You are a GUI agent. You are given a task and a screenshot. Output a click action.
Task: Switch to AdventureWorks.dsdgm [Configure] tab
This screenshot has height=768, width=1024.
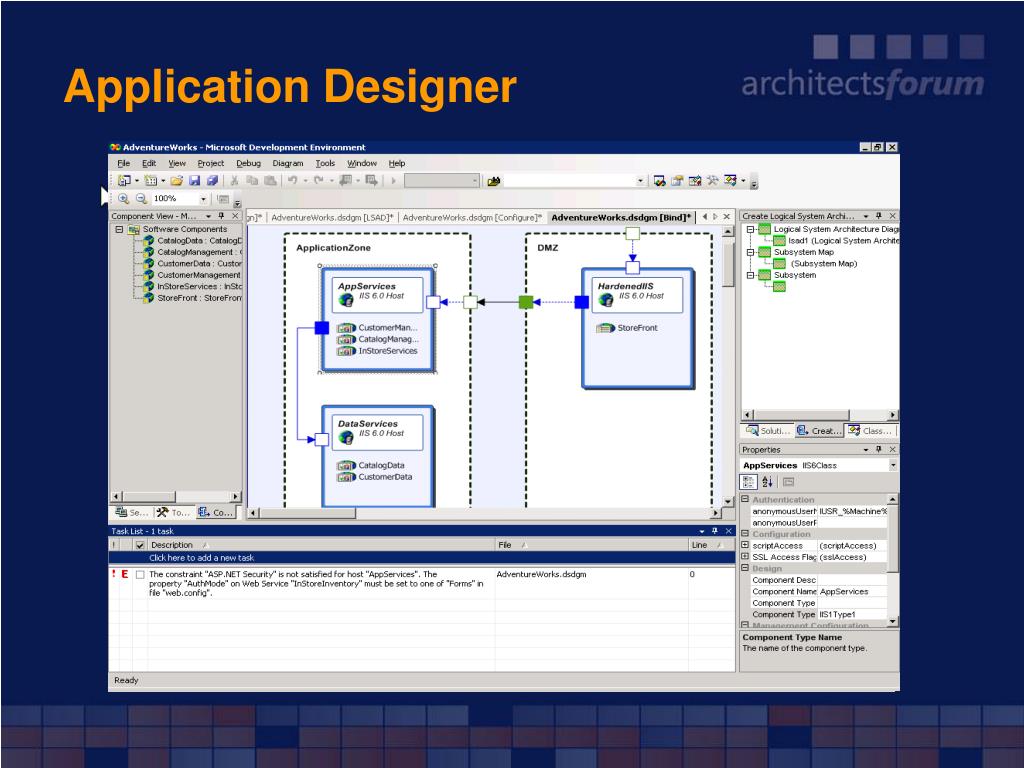point(472,217)
